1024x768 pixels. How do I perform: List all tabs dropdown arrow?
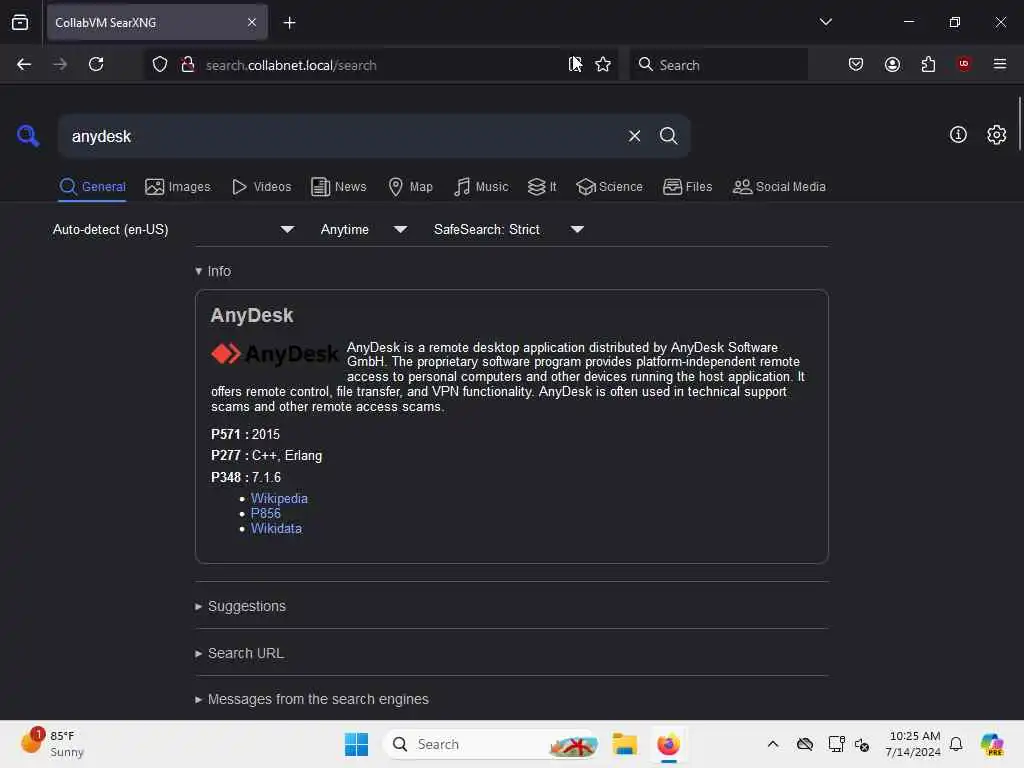coord(825,22)
